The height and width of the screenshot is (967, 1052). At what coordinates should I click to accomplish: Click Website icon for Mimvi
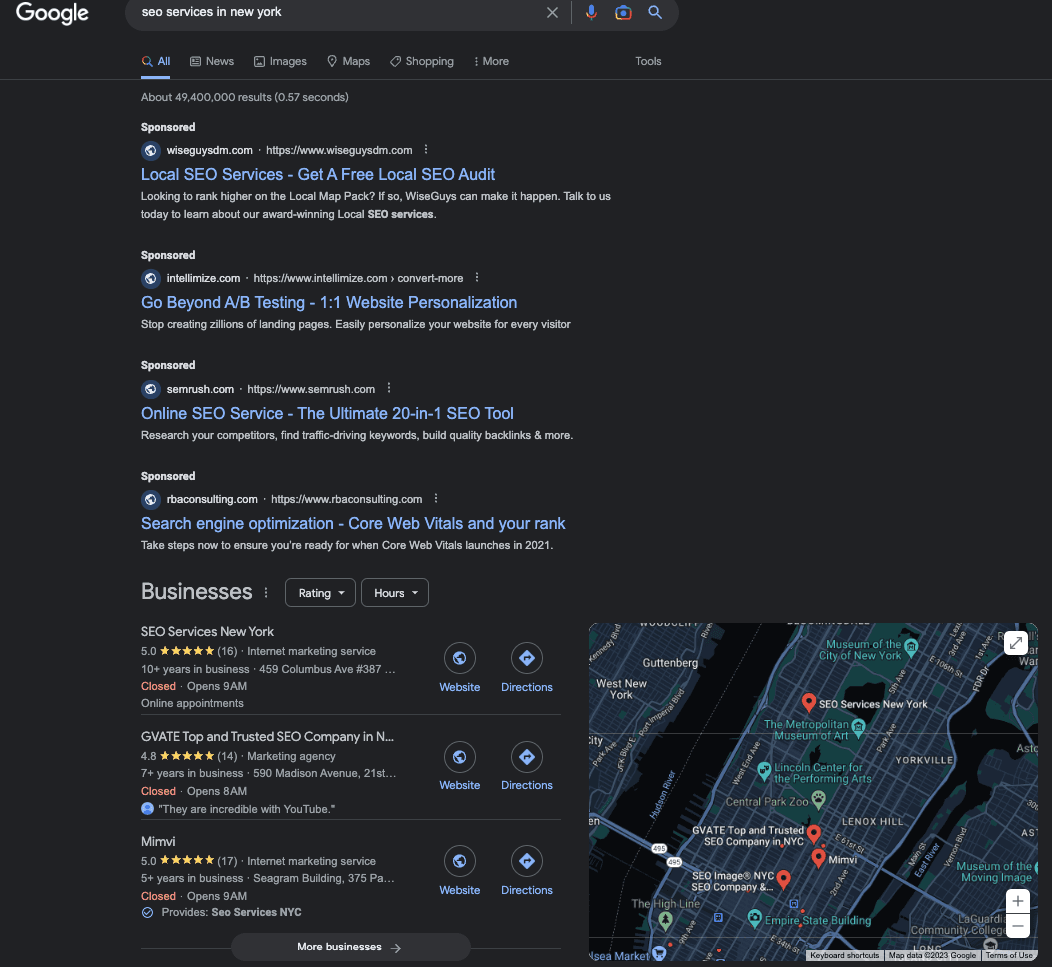[460, 861]
